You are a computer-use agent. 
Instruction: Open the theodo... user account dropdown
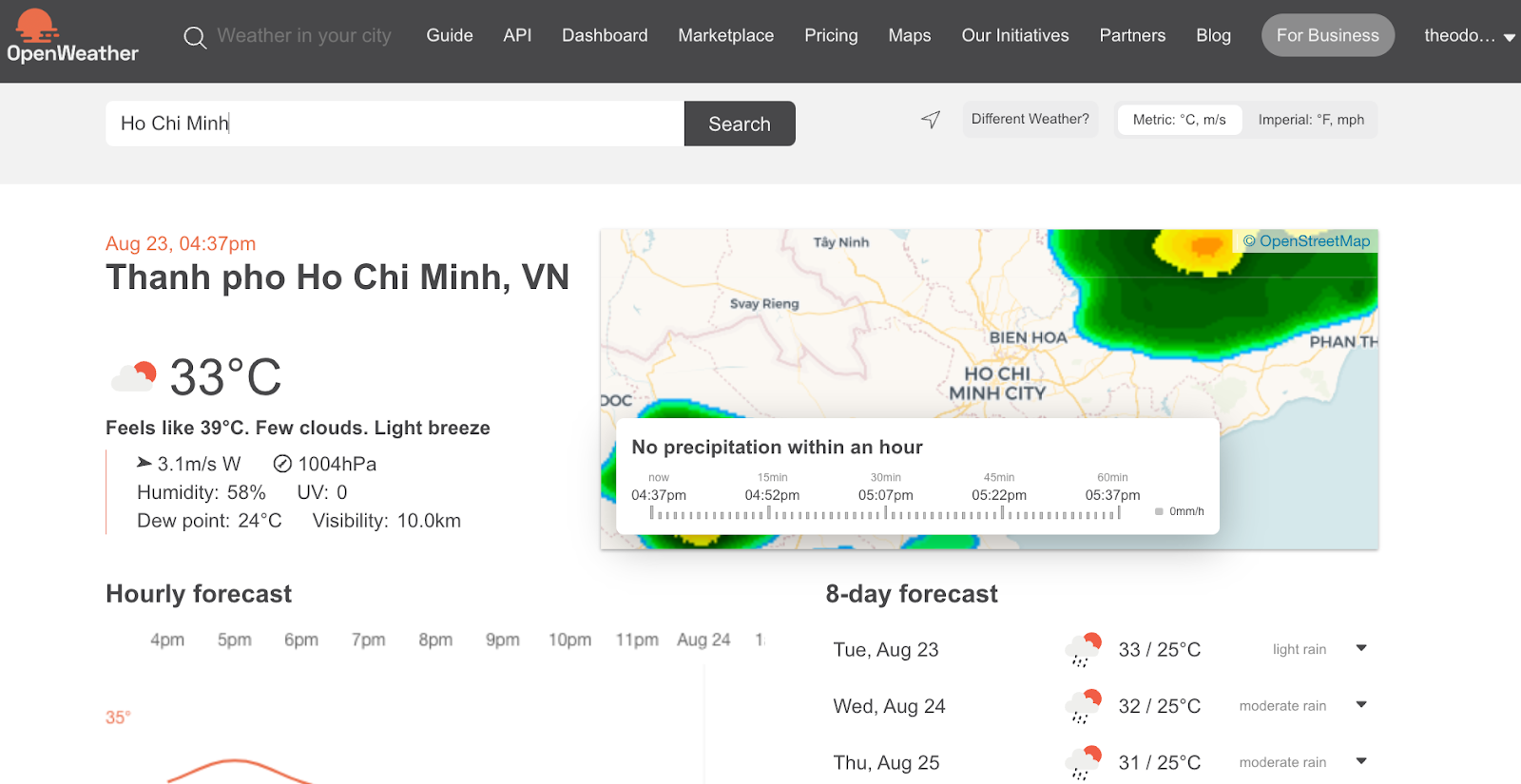(x=1469, y=36)
